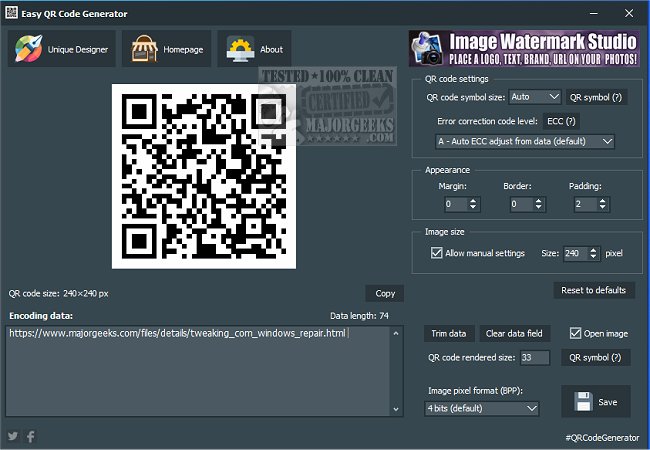Click the Copy button
The image size is (650, 450).
click(x=385, y=293)
